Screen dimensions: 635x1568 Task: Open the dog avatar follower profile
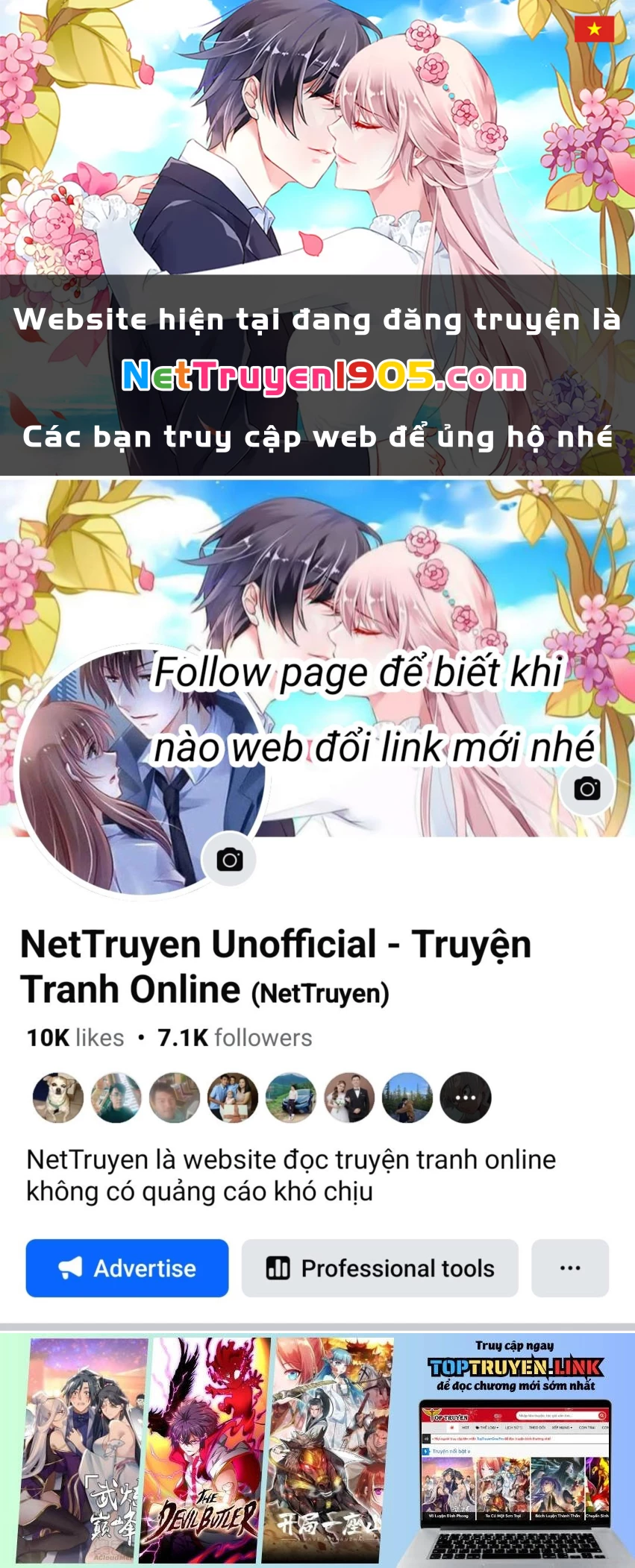point(58,1098)
